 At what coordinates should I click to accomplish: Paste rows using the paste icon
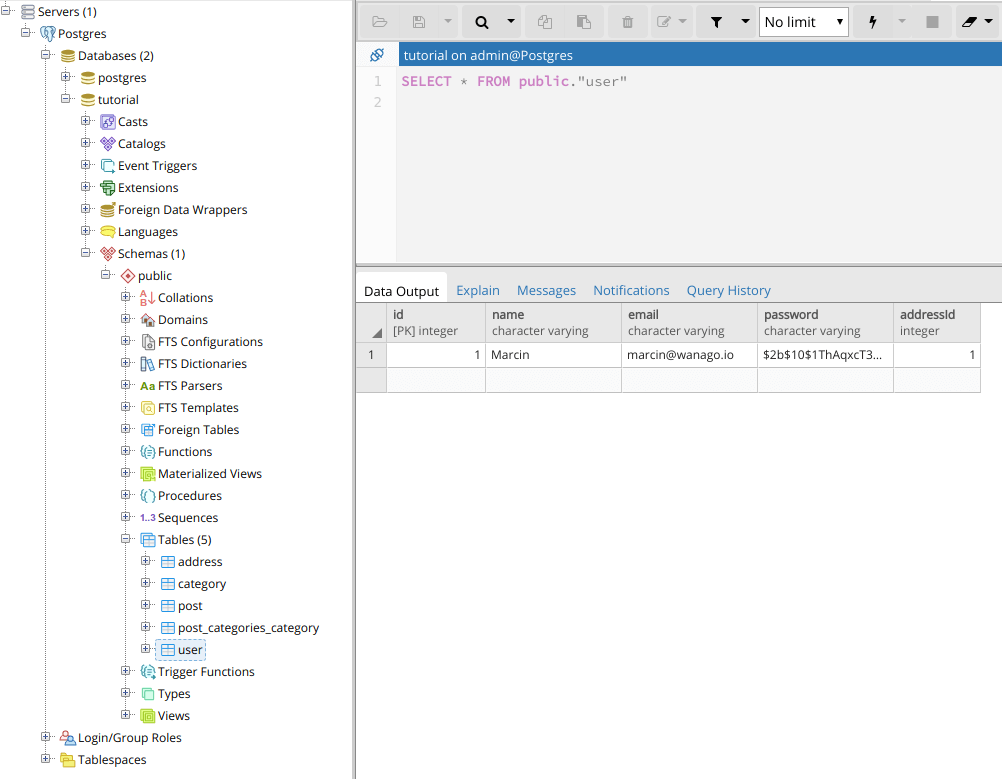[x=585, y=21]
